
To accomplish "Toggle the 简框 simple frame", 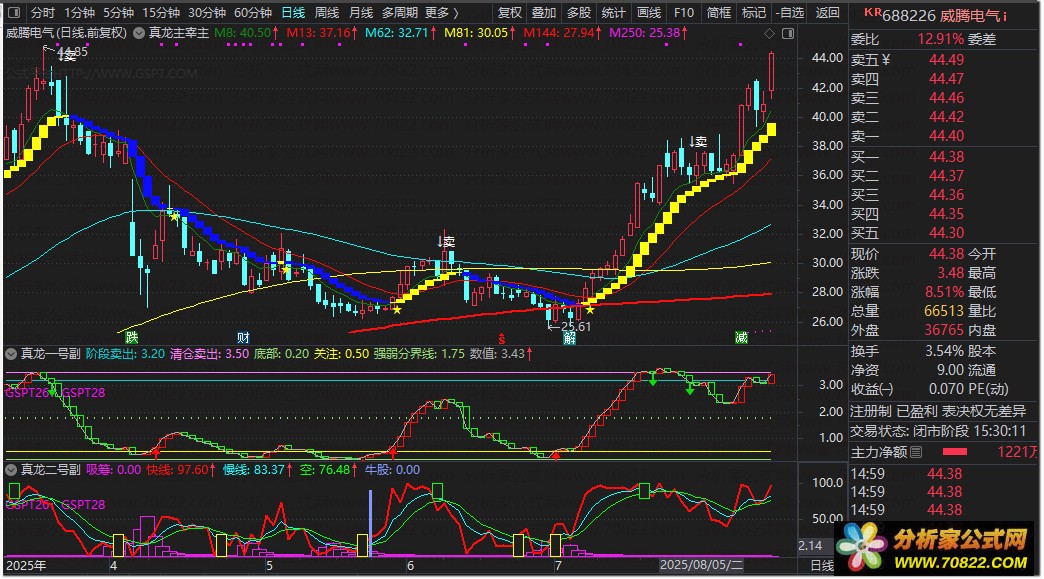I will click(x=718, y=13).
